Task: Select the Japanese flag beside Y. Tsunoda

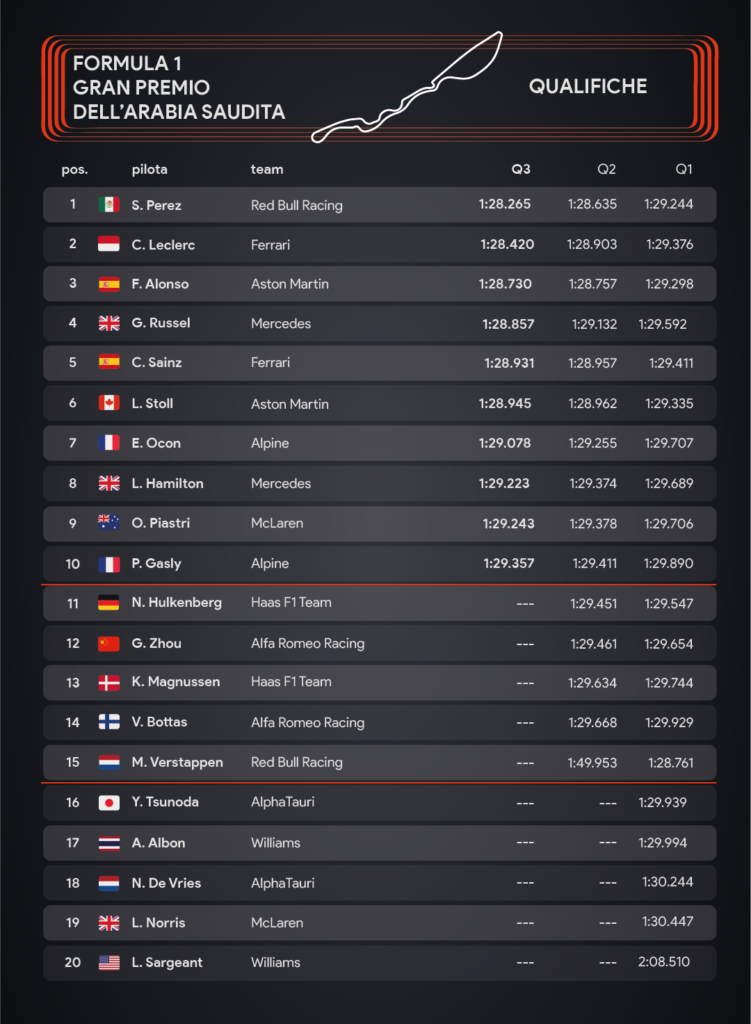Action: [109, 803]
